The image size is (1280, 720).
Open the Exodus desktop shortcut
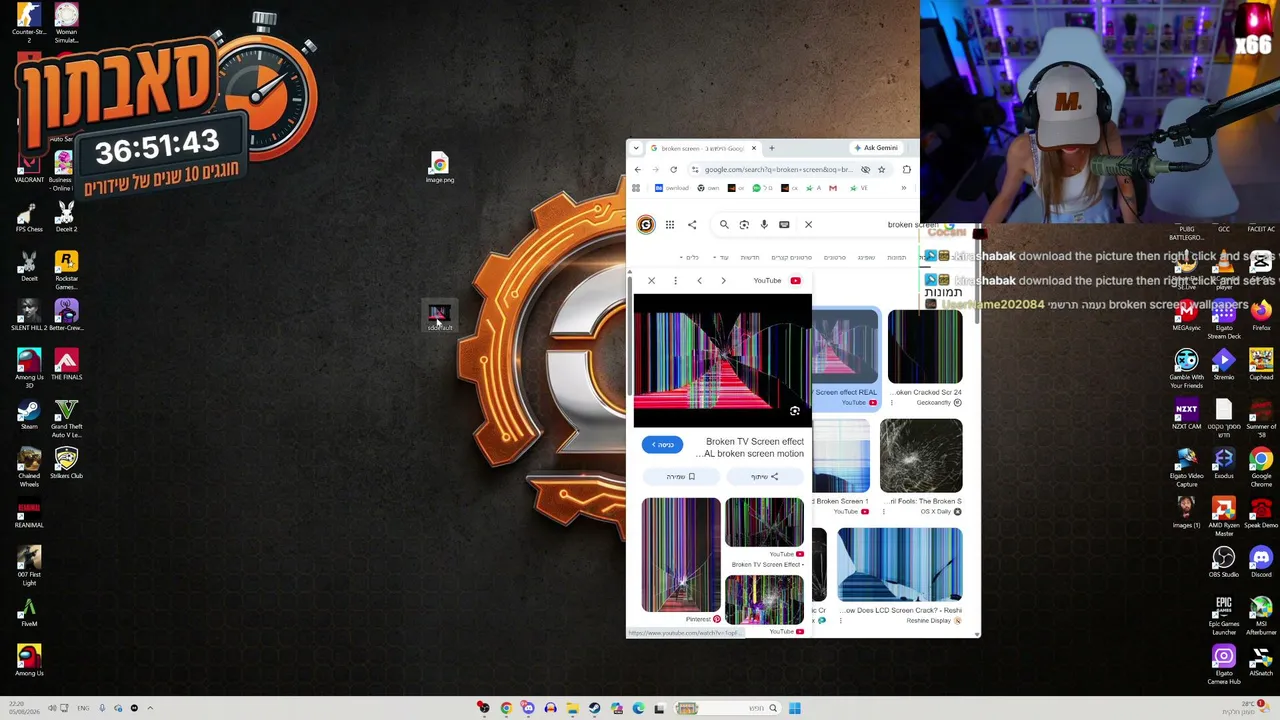coord(1224,463)
